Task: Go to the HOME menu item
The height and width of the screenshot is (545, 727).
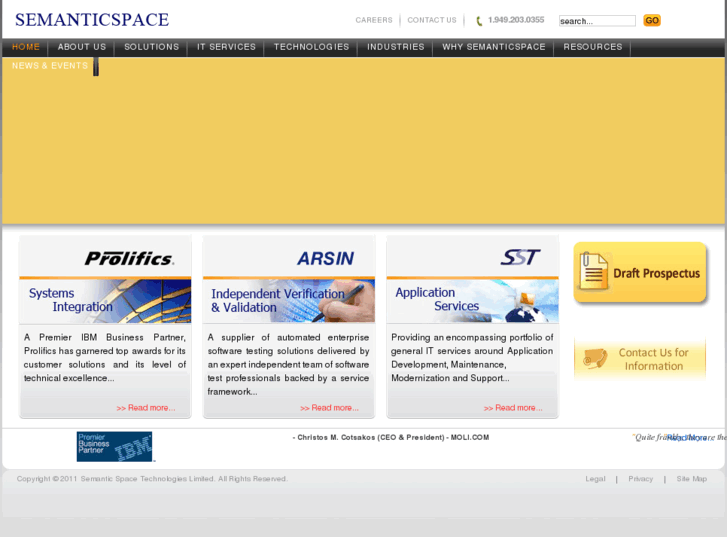Action: (x=26, y=47)
